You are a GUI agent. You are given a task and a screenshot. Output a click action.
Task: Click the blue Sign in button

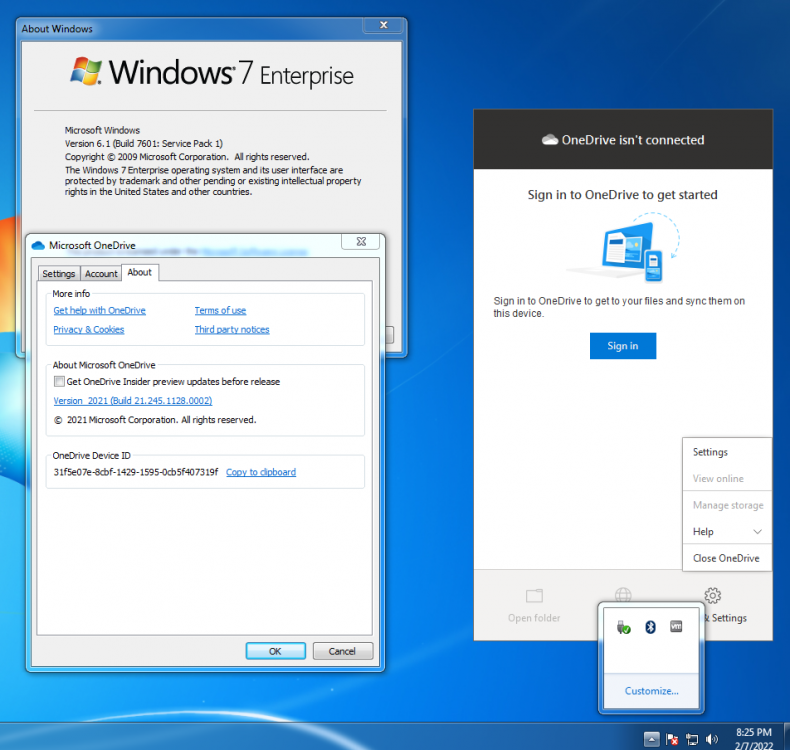623,346
